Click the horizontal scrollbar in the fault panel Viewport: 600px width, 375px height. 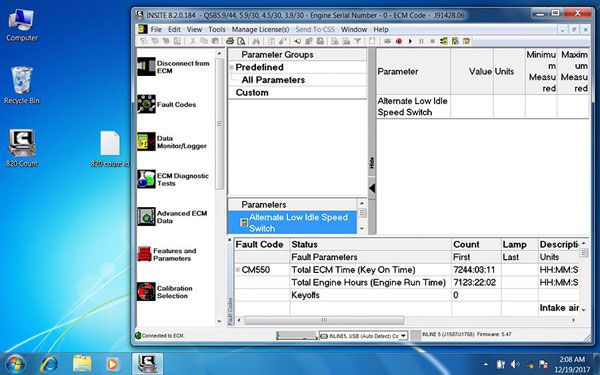[324, 320]
